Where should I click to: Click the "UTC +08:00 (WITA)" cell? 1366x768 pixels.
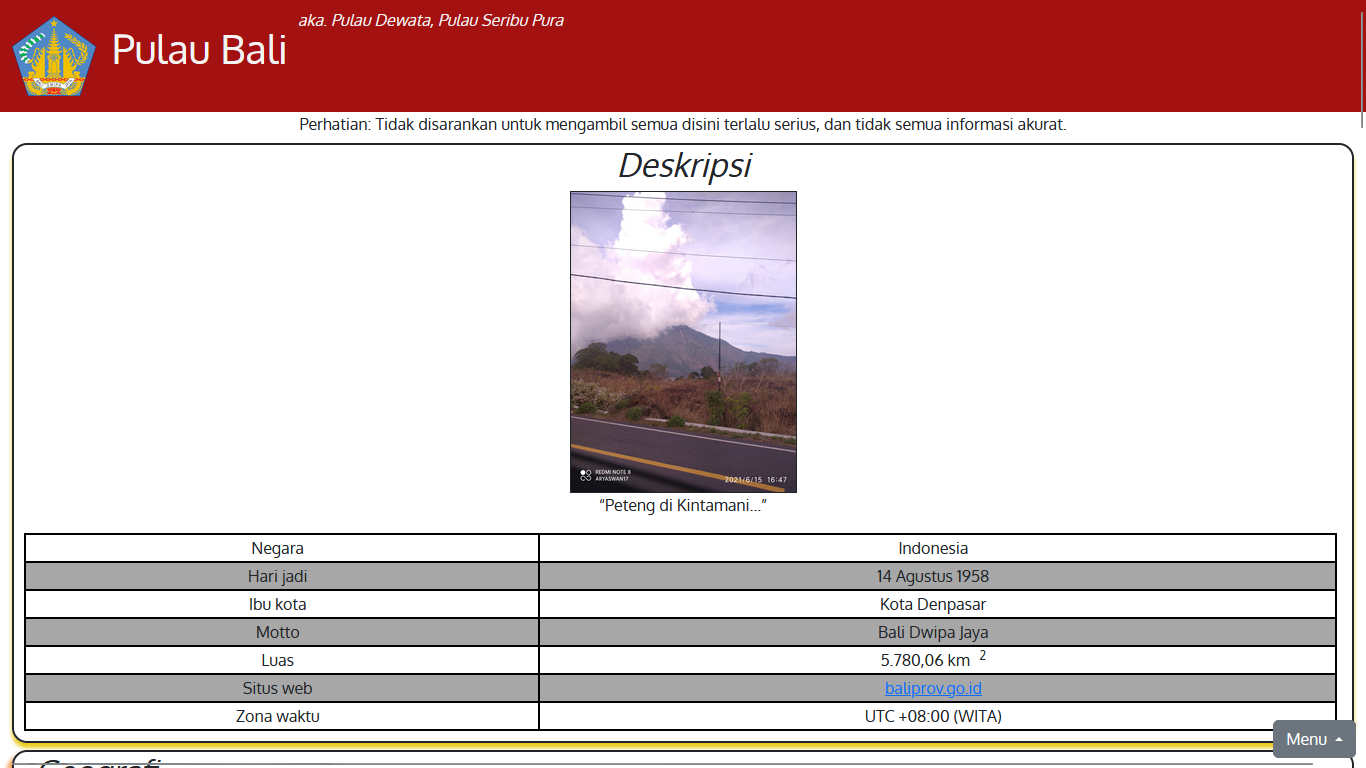coord(938,716)
